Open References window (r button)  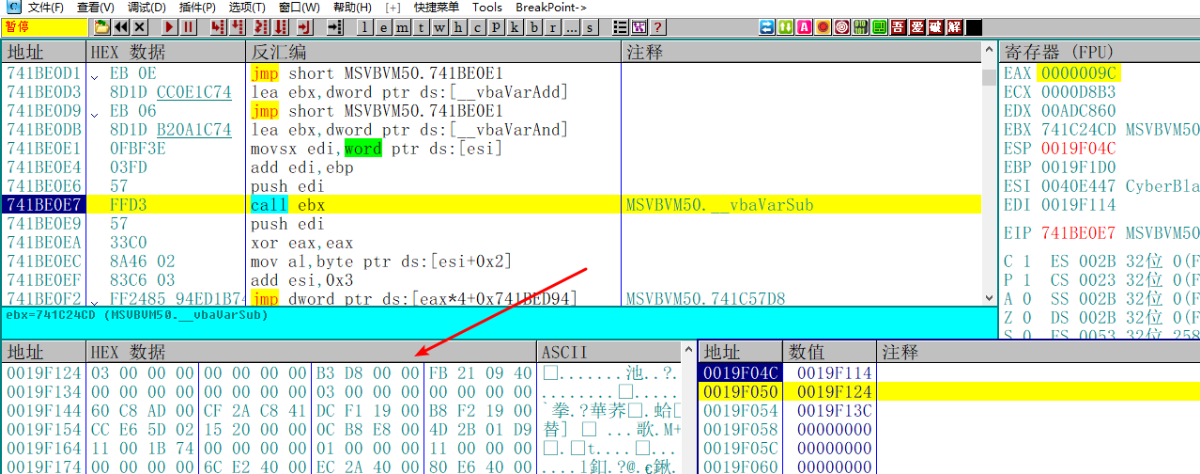point(552,26)
